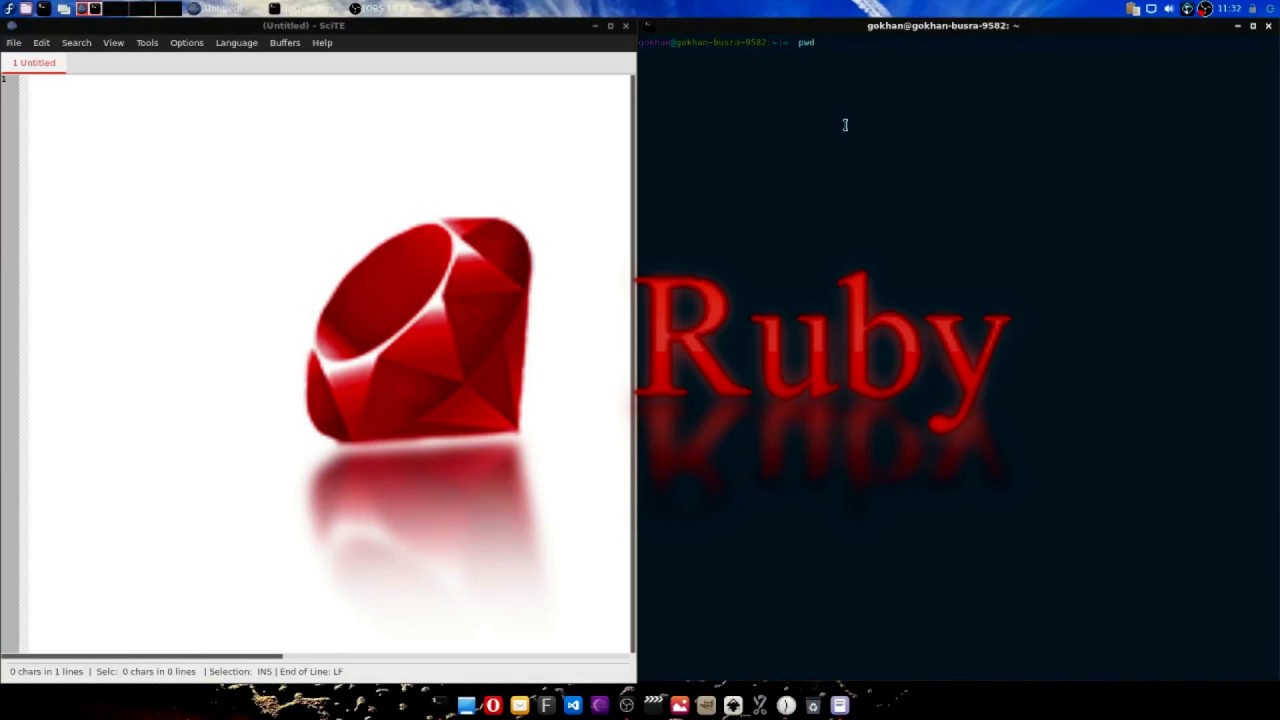This screenshot has width=1280, height=720.
Task: Open the screenshot scissors tool in the dock
Action: click(x=759, y=706)
